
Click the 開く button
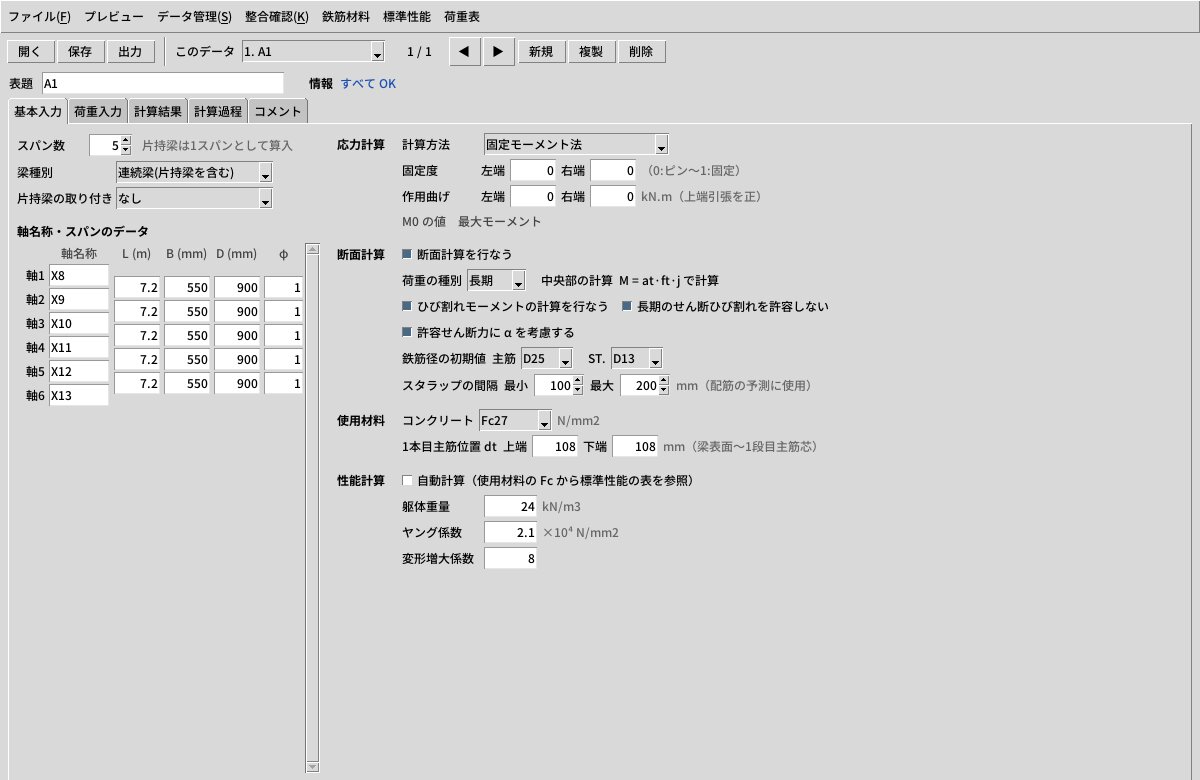click(x=31, y=52)
